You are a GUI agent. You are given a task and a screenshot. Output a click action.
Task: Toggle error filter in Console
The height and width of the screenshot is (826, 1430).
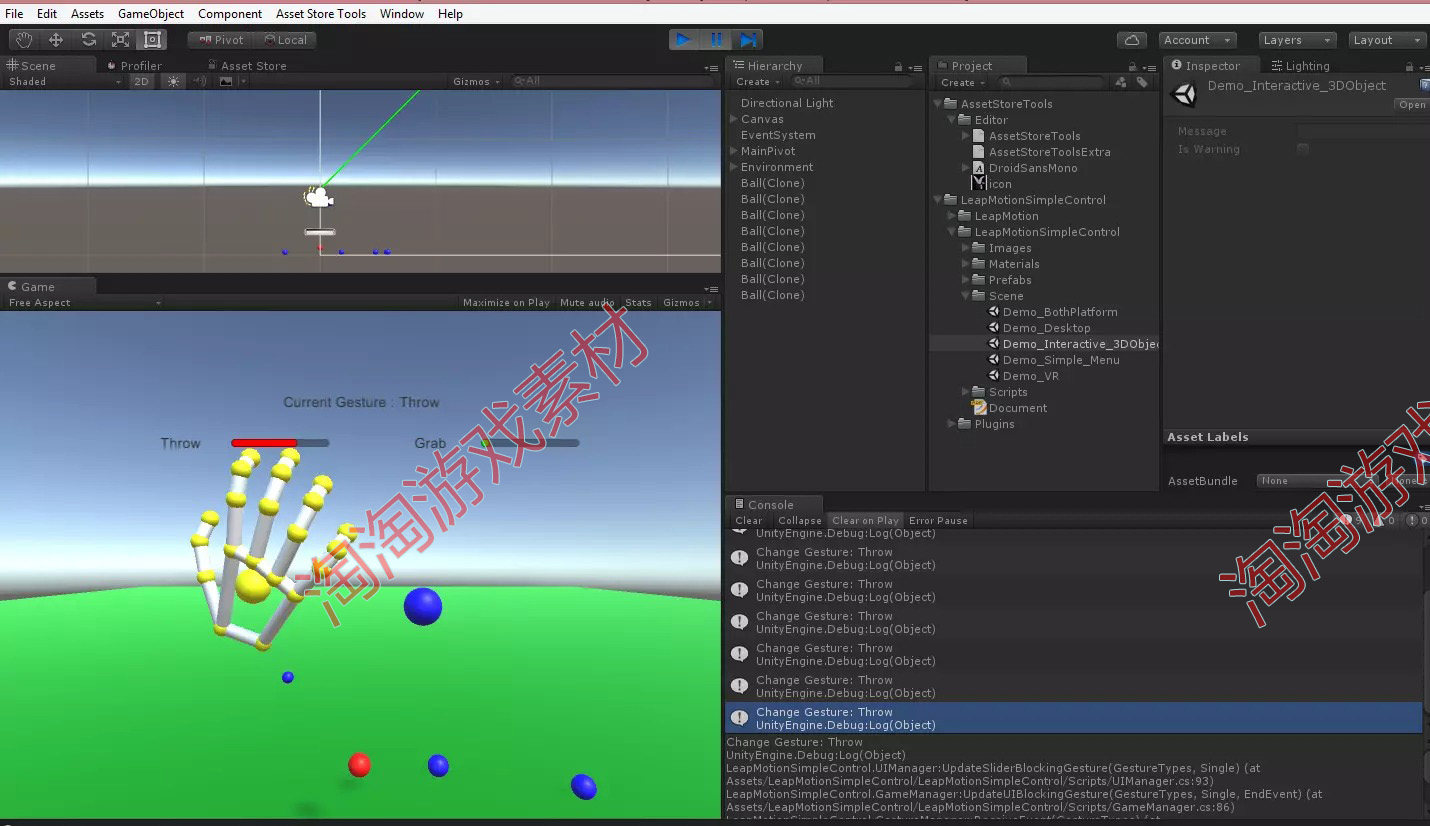click(x=1416, y=520)
